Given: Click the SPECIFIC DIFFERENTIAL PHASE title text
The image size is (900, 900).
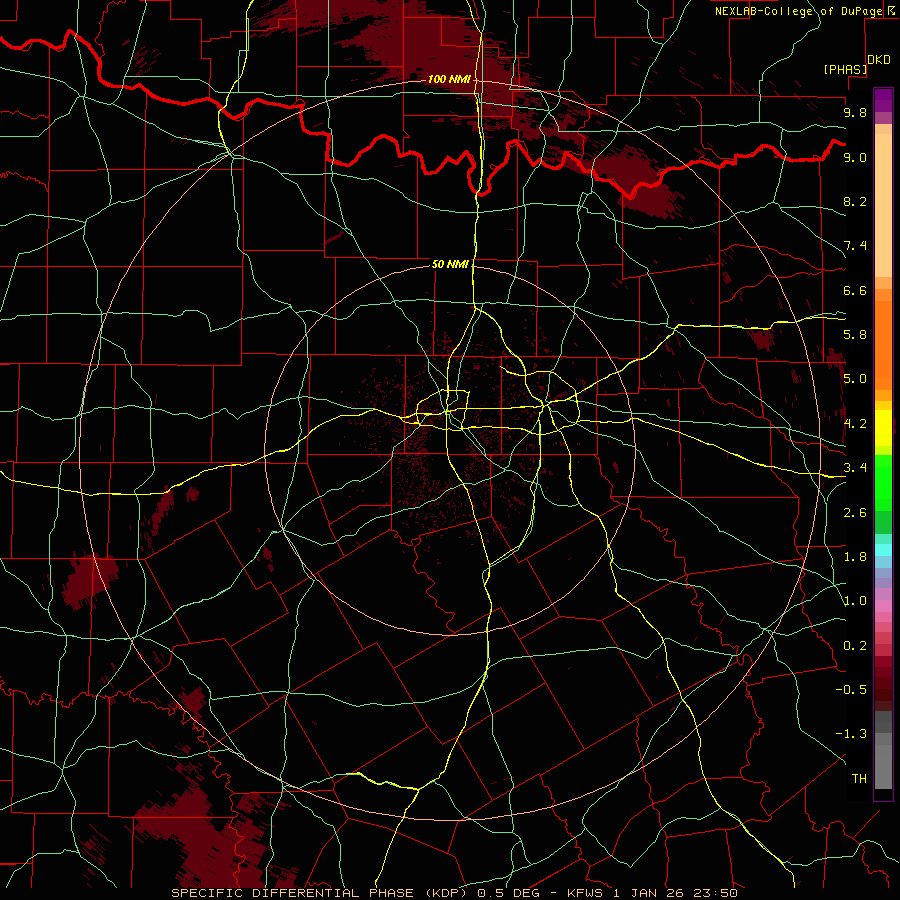Looking at the screenshot, I should [292, 893].
